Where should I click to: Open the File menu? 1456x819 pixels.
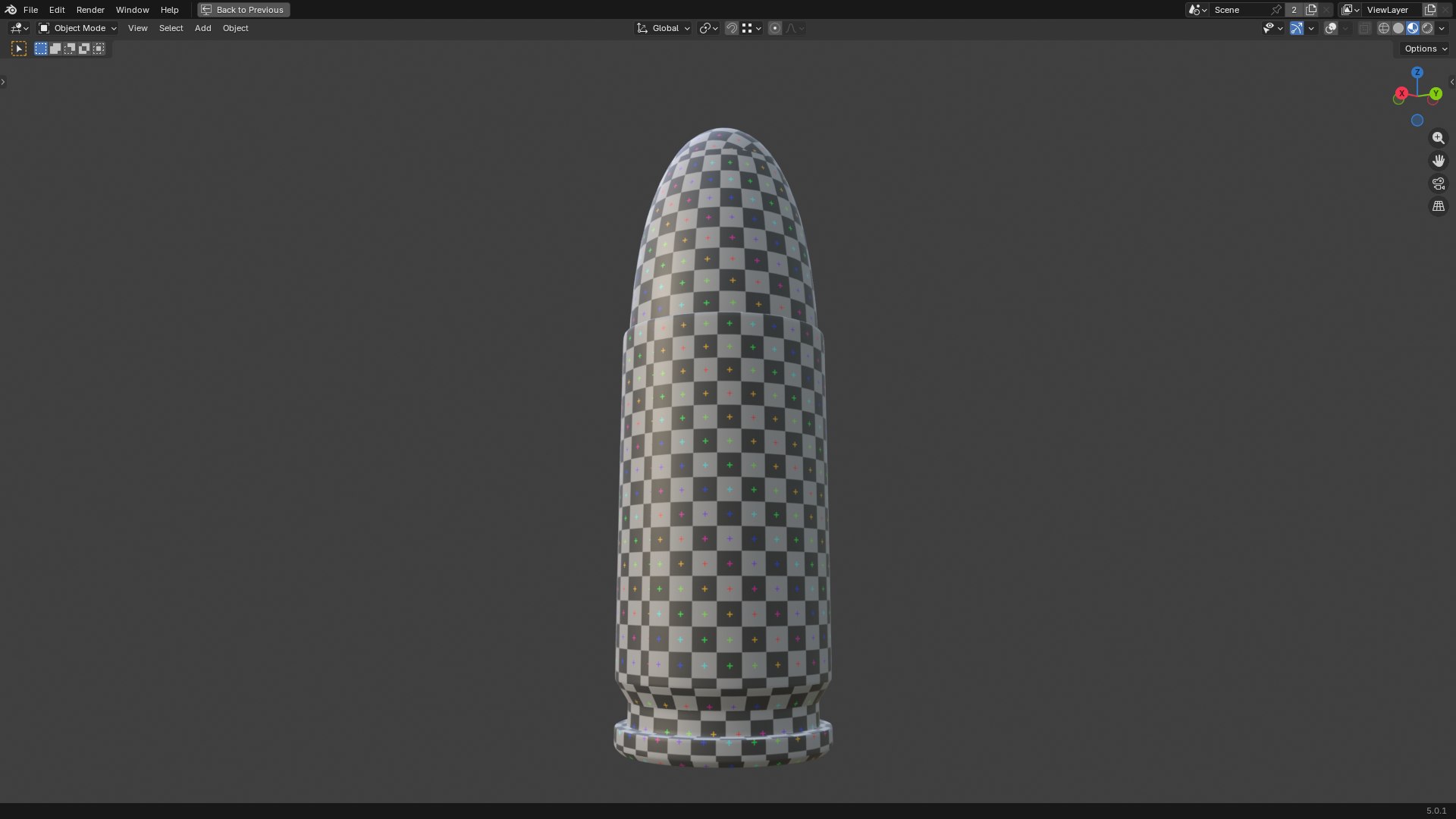tap(30, 10)
